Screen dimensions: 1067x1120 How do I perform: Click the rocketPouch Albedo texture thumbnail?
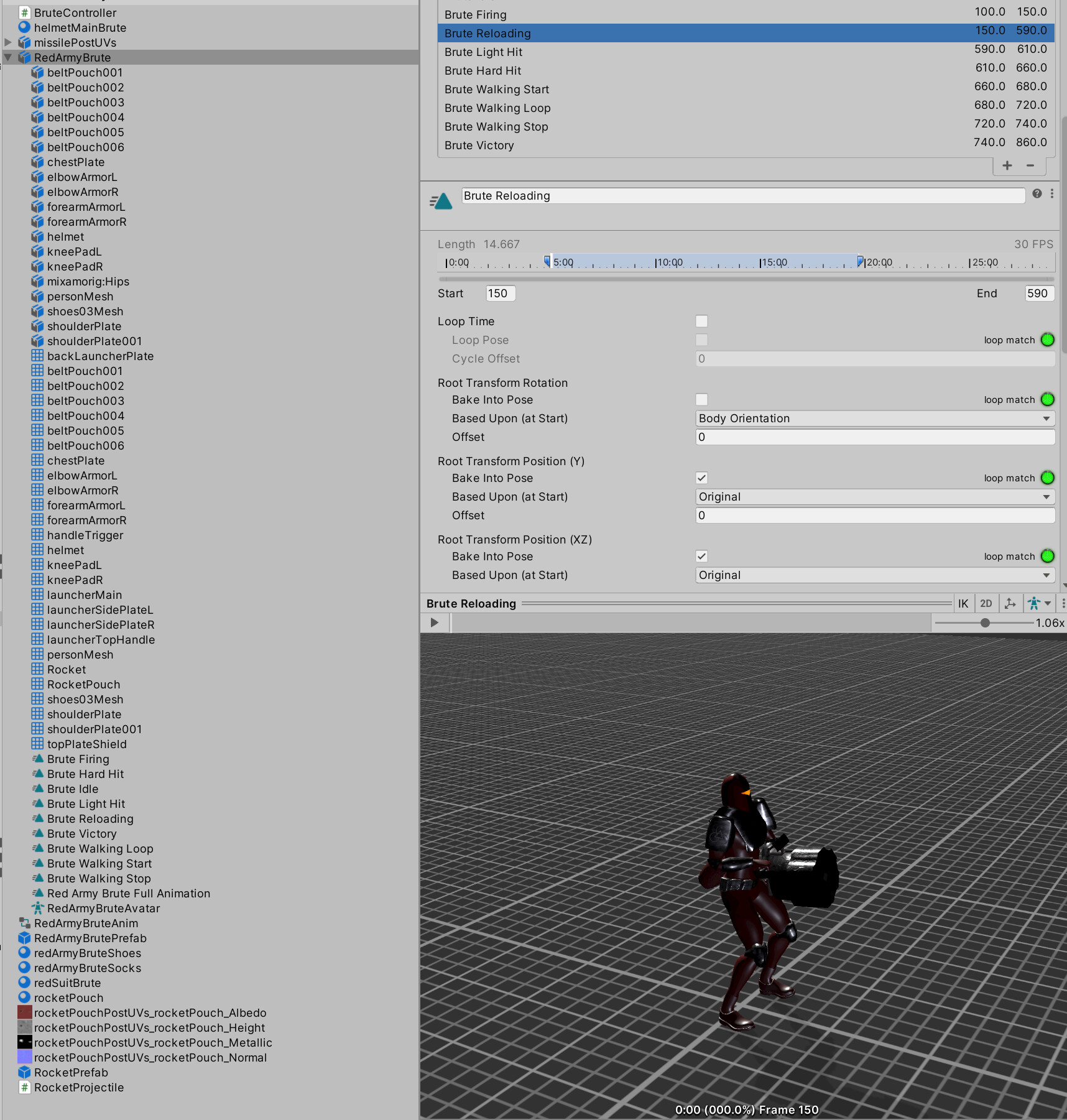point(25,1012)
